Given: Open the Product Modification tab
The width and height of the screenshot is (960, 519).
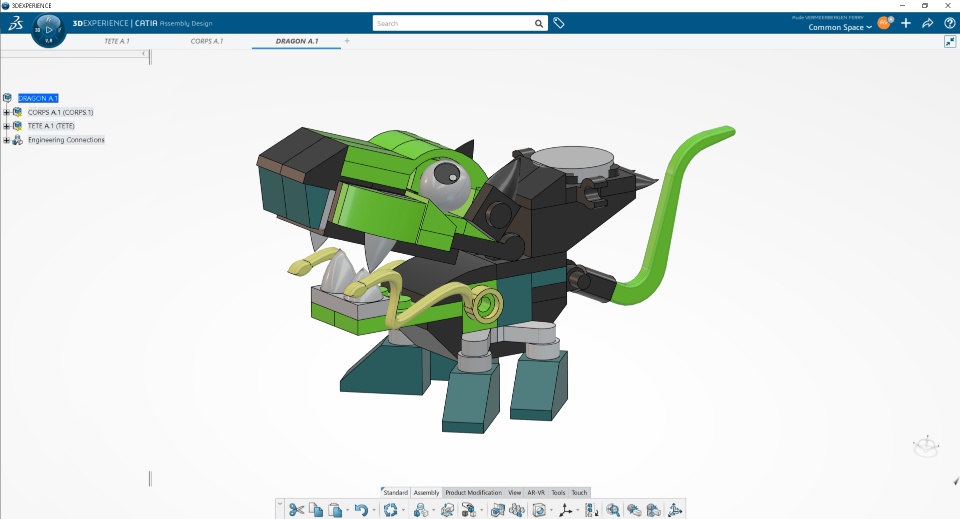Looking at the screenshot, I should point(473,492).
